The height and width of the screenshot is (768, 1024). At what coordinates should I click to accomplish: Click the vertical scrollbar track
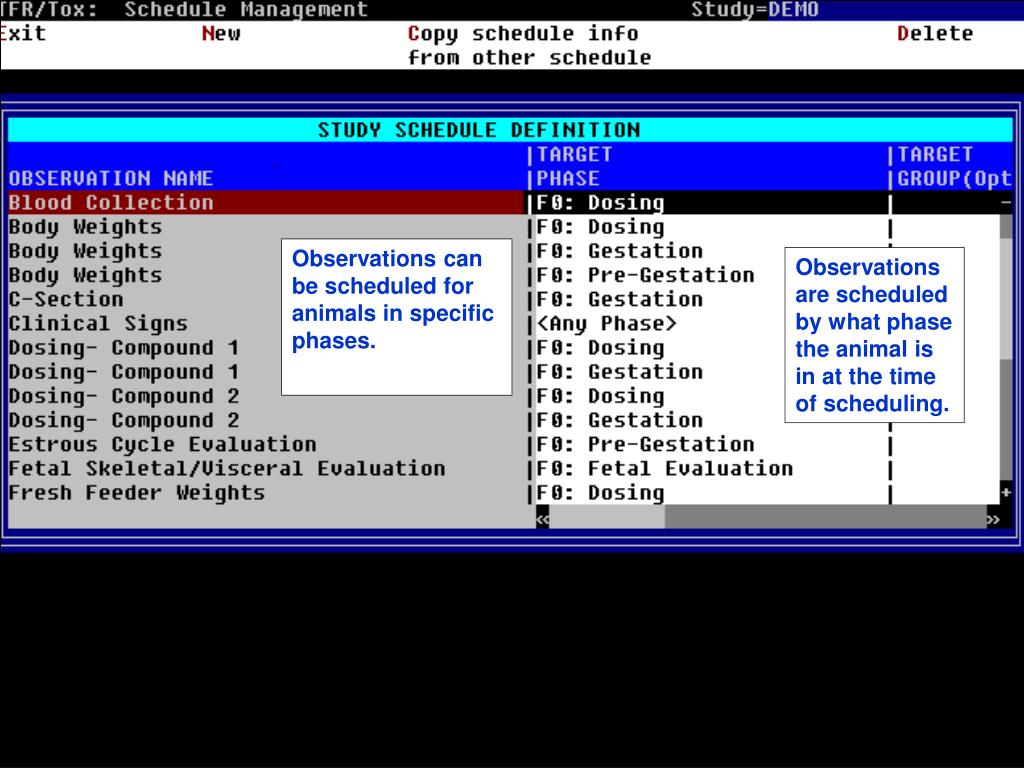pyautogui.click(x=1006, y=348)
